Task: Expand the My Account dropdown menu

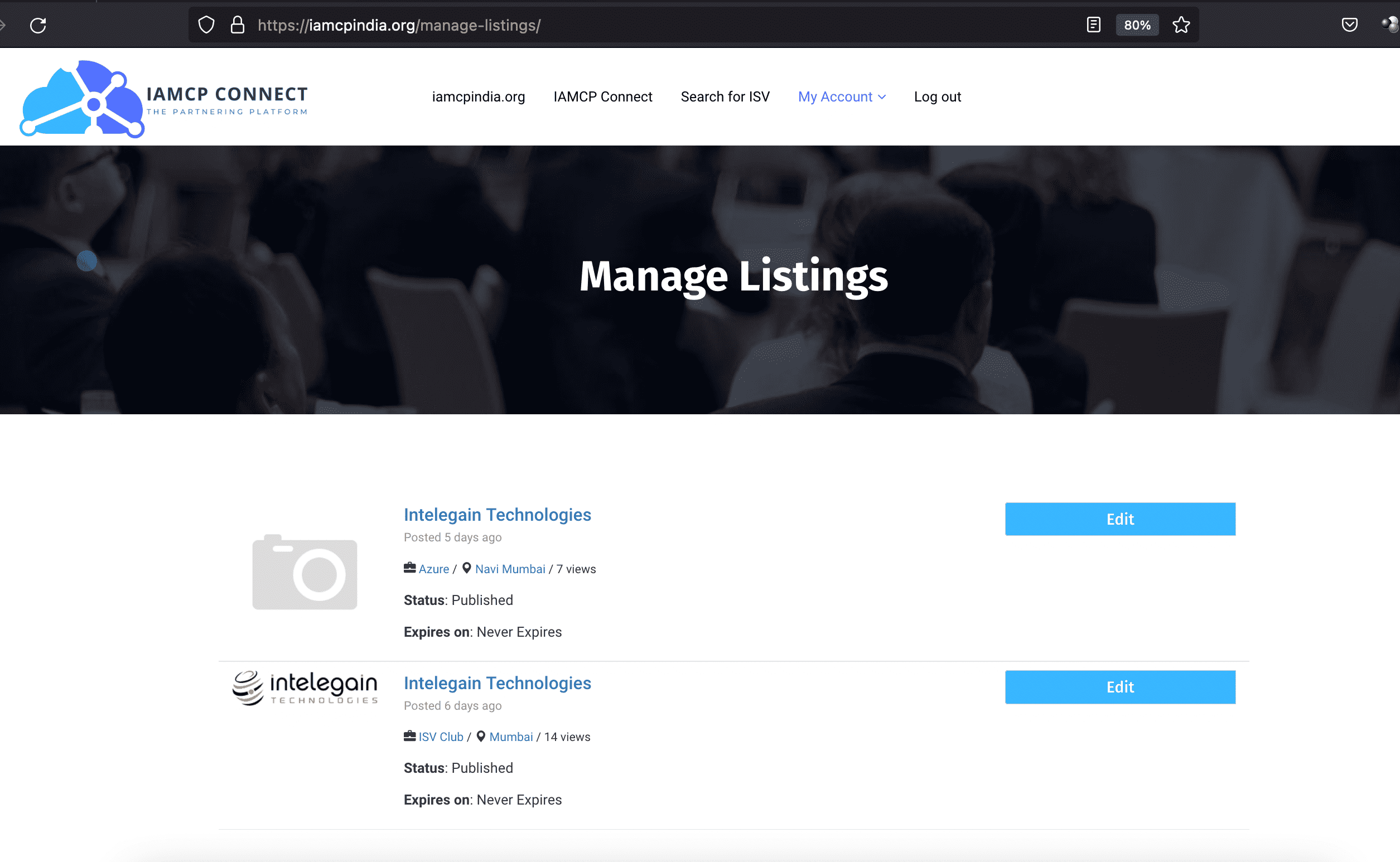Action: click(842, 97)
